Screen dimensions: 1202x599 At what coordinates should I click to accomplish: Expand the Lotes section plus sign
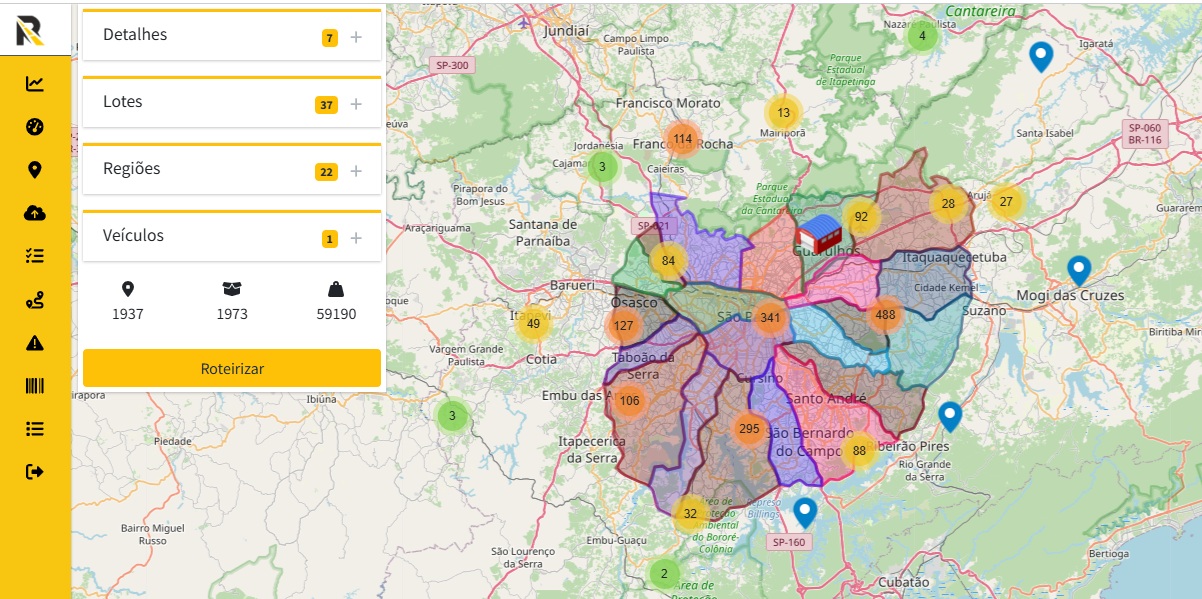[x=356, y=105]
